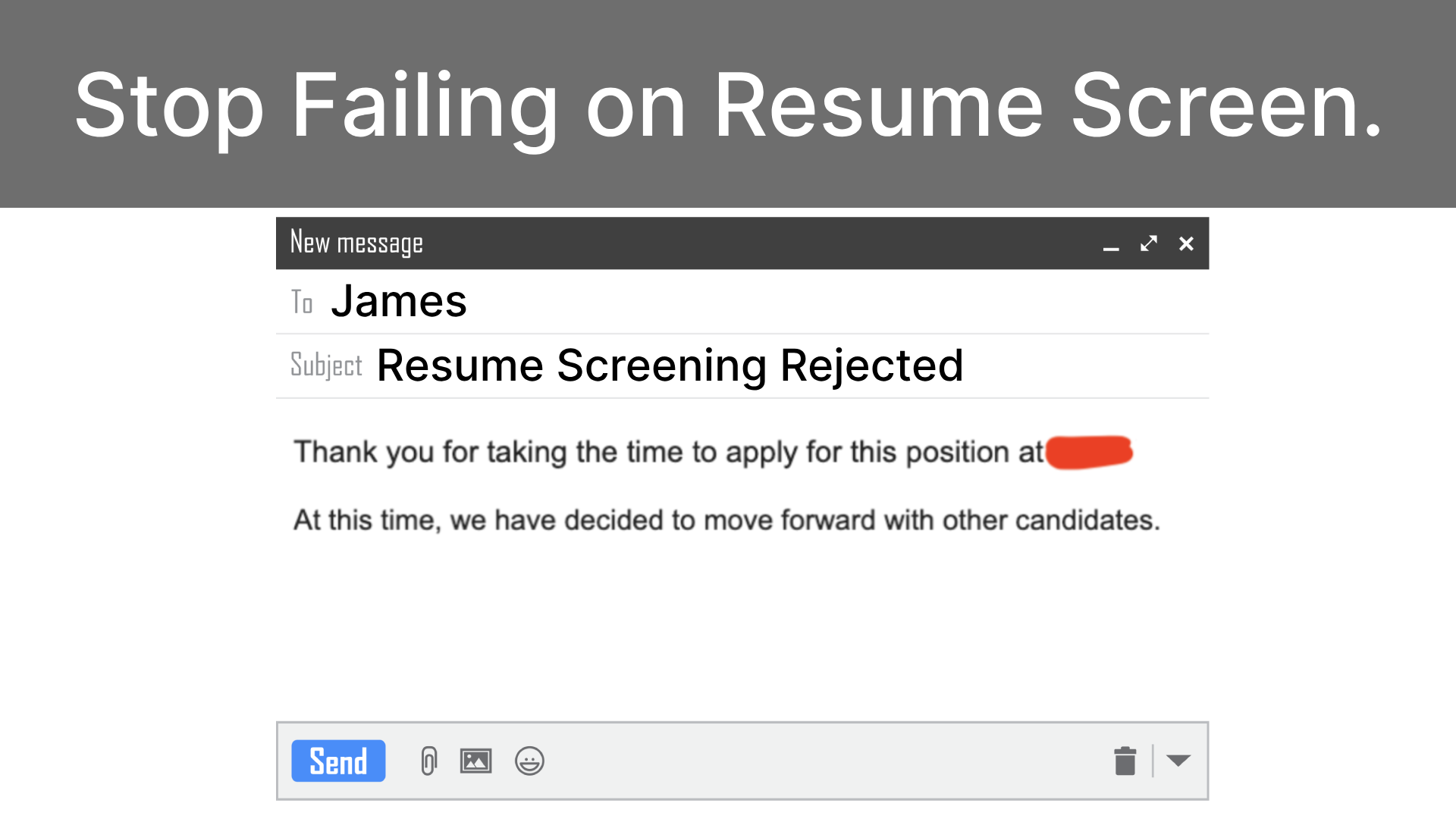
Task: Click the name James in recipient line
Action: click(x=399, y=302)
